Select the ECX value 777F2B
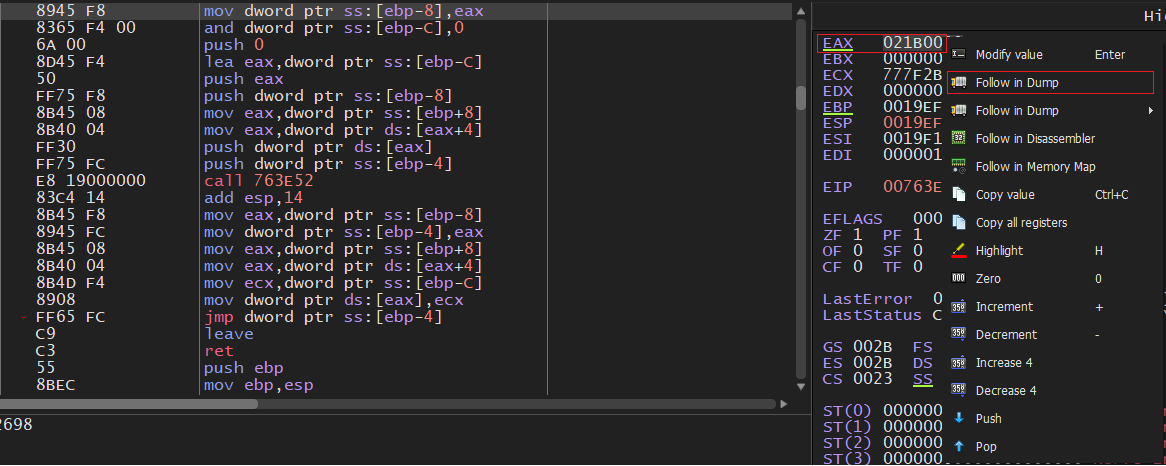 point(912,75)
